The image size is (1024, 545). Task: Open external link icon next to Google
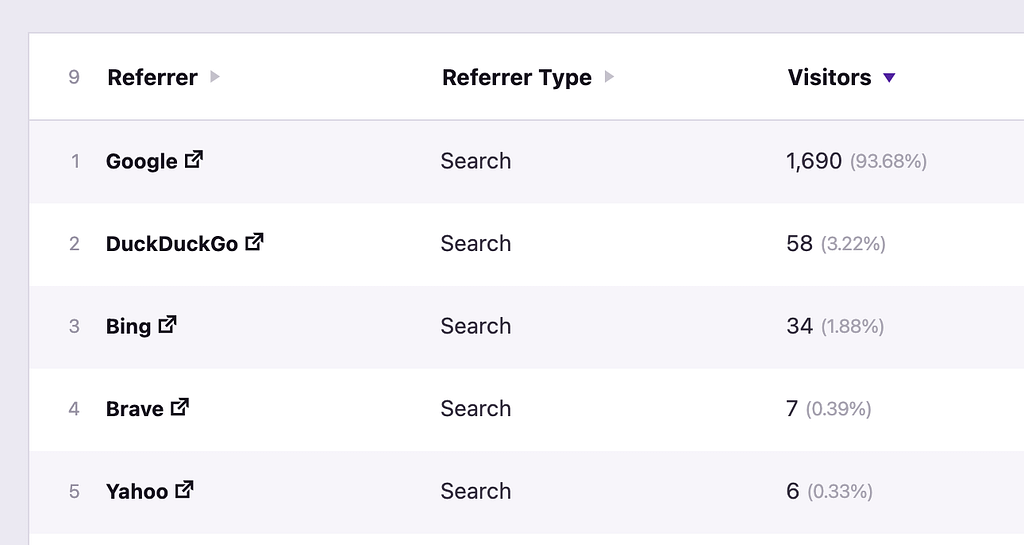(195, 159)
